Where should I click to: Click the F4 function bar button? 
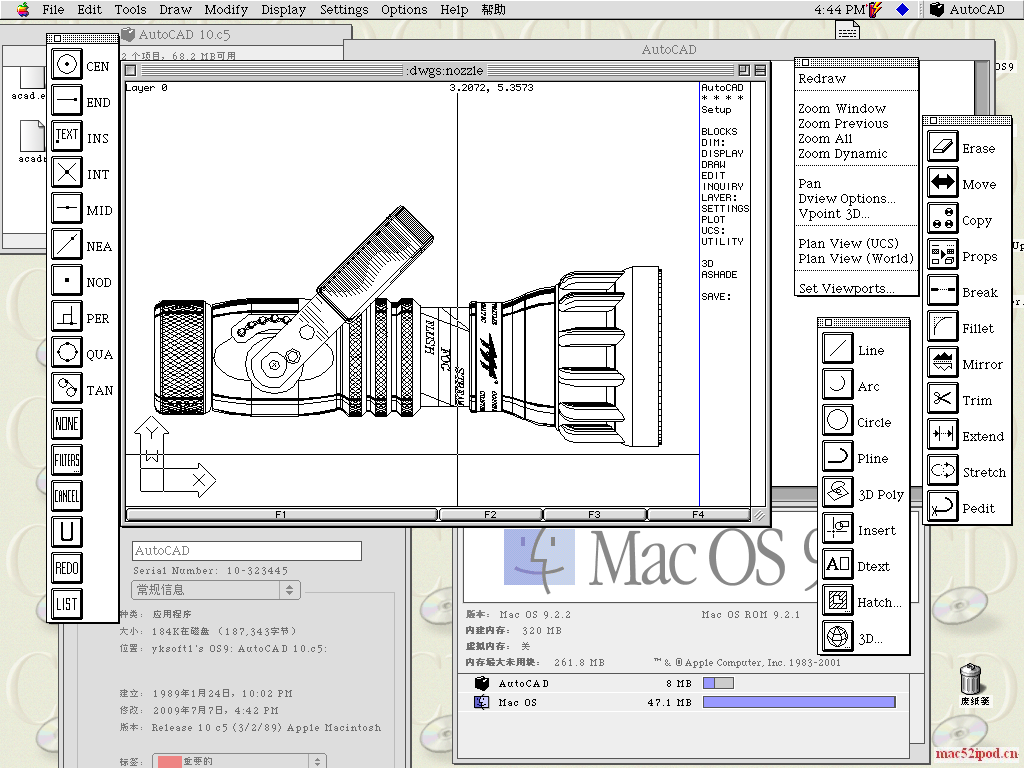[x=698, y=515]
